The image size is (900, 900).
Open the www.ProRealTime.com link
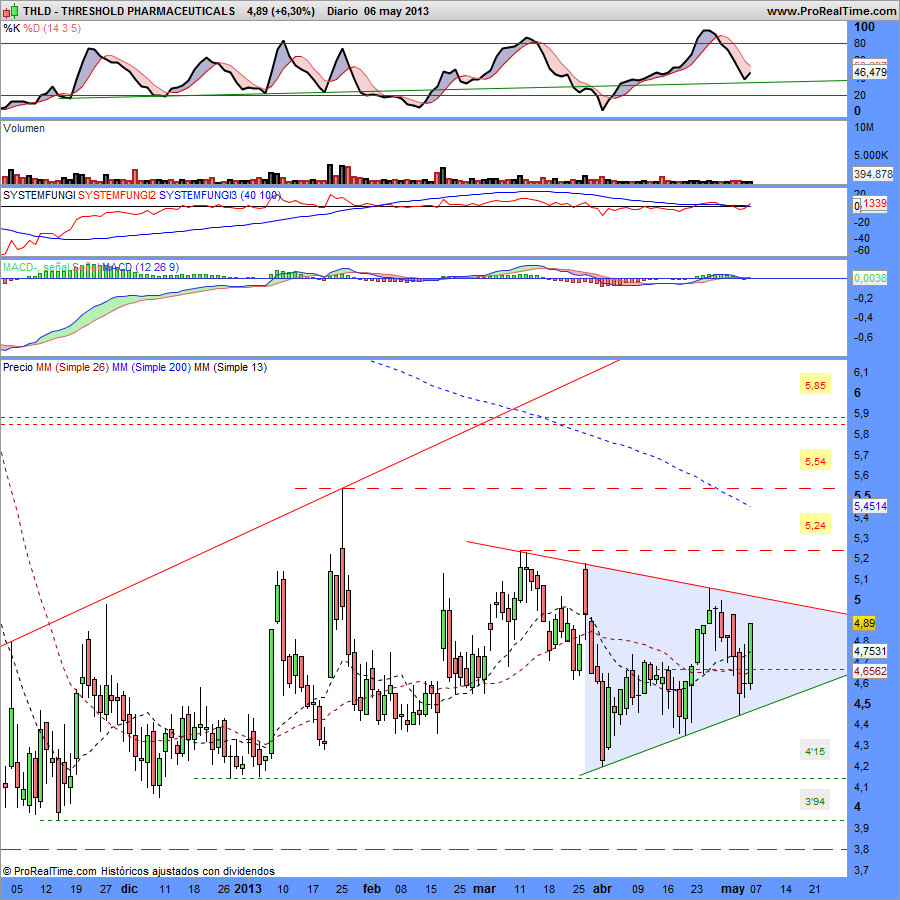click(x=831, y=11)
